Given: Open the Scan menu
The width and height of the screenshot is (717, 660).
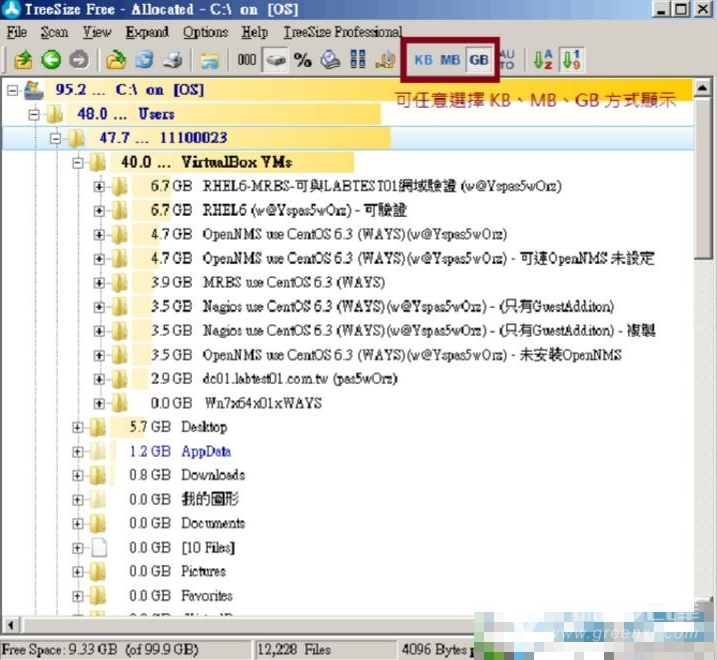Looking at the screenshot, I should point(54,32).
